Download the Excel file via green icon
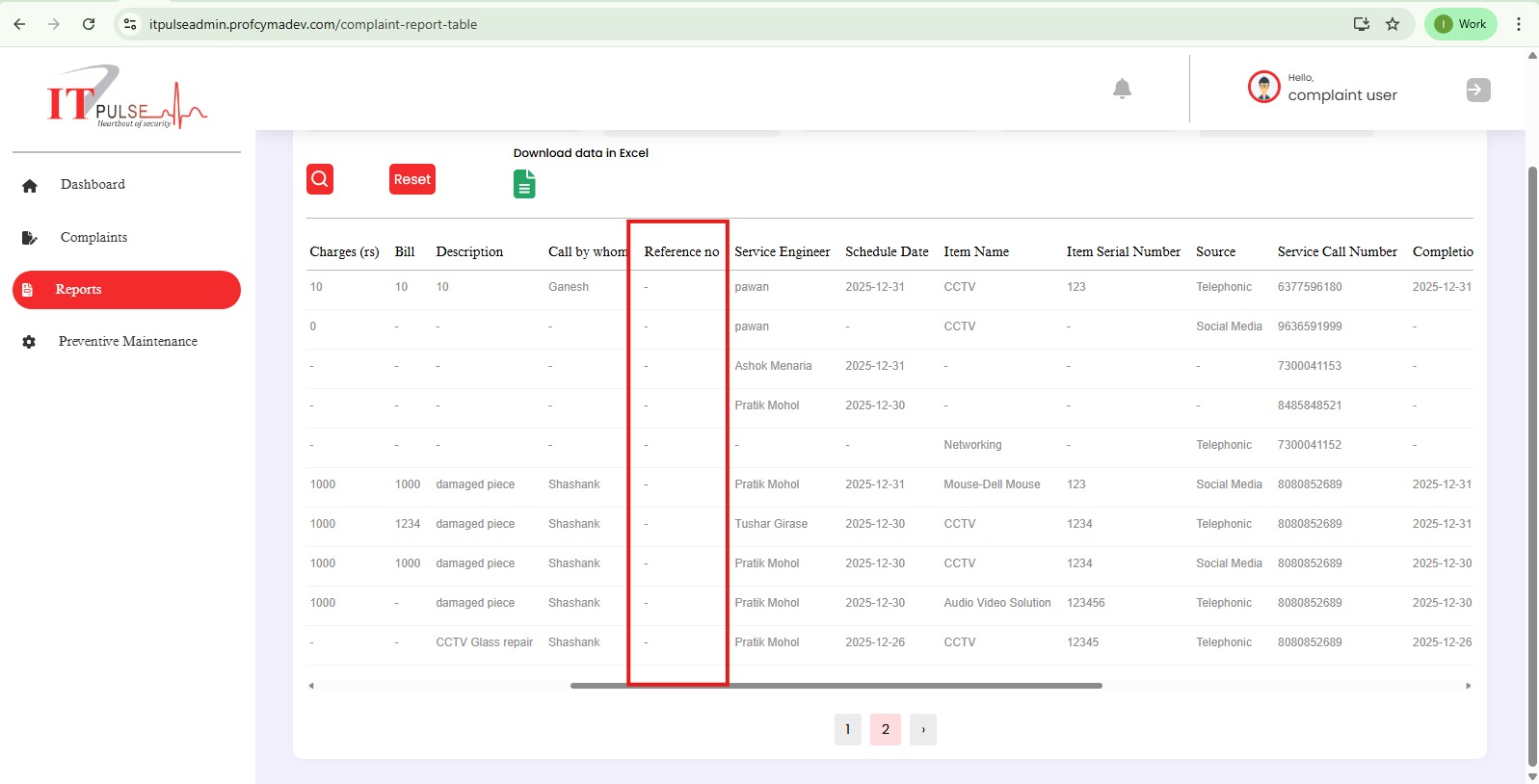Screen dimensions: 1539x784 (x=524, y=184)
